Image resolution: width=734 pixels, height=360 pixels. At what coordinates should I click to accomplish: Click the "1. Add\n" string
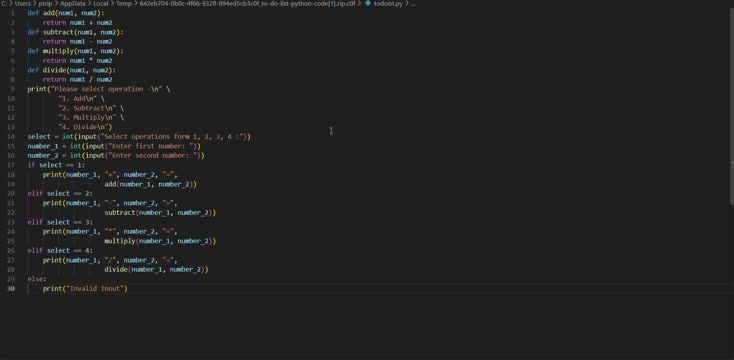point(77,99)
